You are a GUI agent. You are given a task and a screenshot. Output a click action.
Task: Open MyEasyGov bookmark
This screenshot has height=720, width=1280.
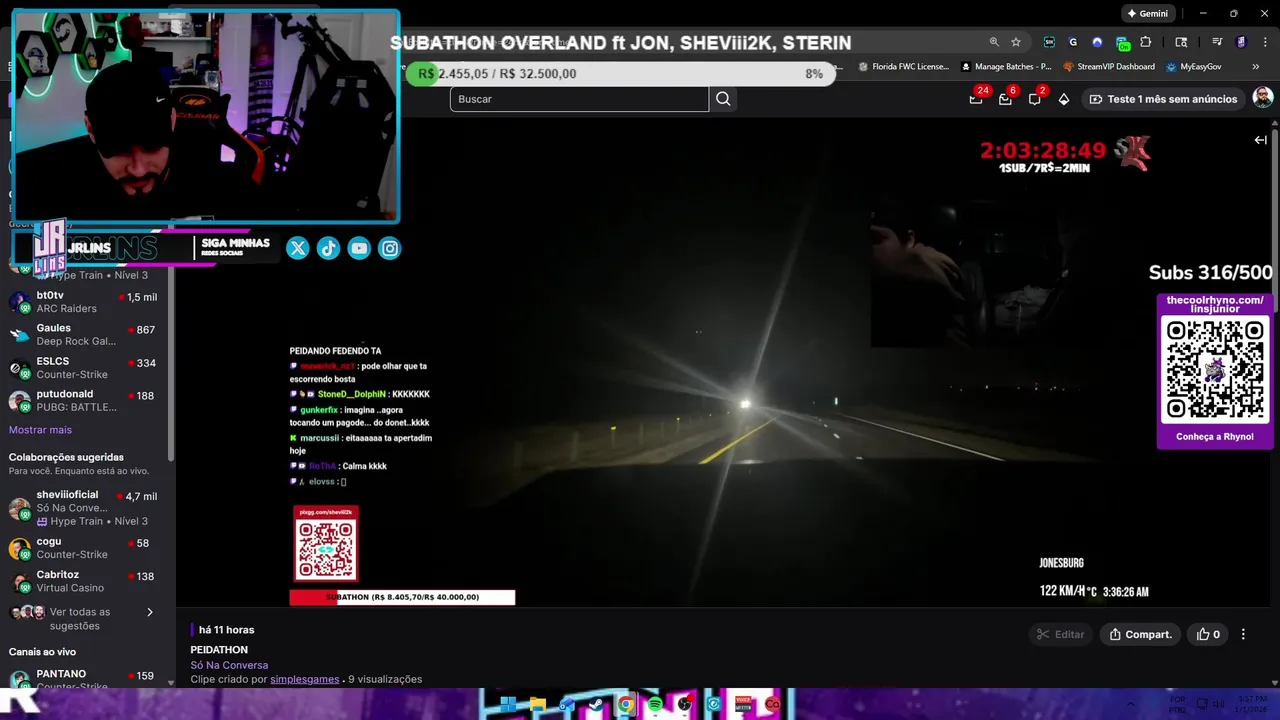point(1194,67)
